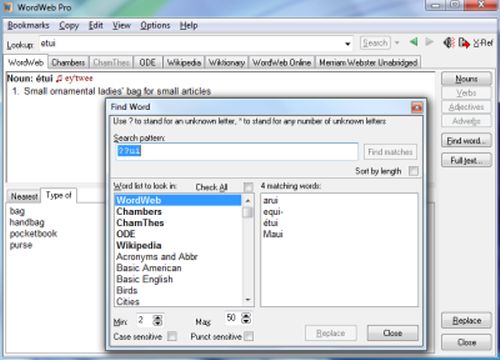Select matching word equi-
This screenshot has width=500, height=360.
(x=273, y=212)
